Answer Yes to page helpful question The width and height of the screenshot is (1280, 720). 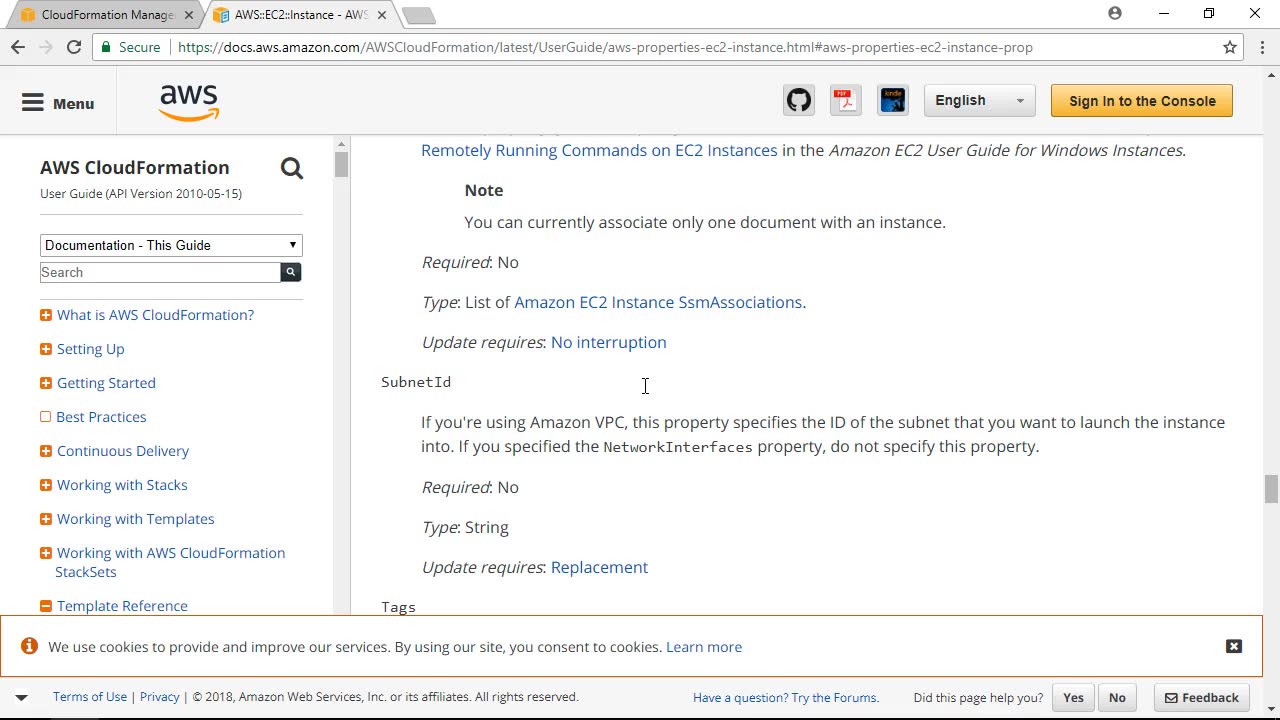pos(1073,698)
